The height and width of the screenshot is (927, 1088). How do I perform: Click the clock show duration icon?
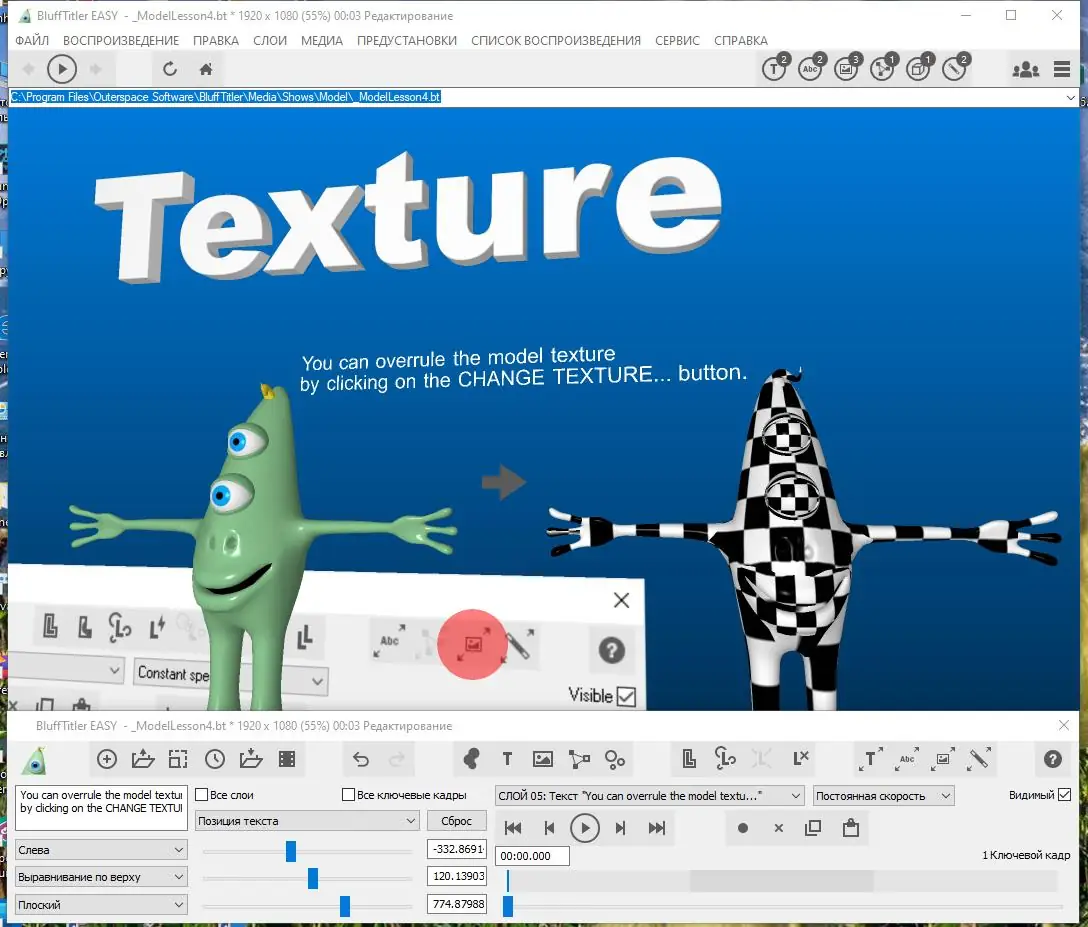pos(214,759)
